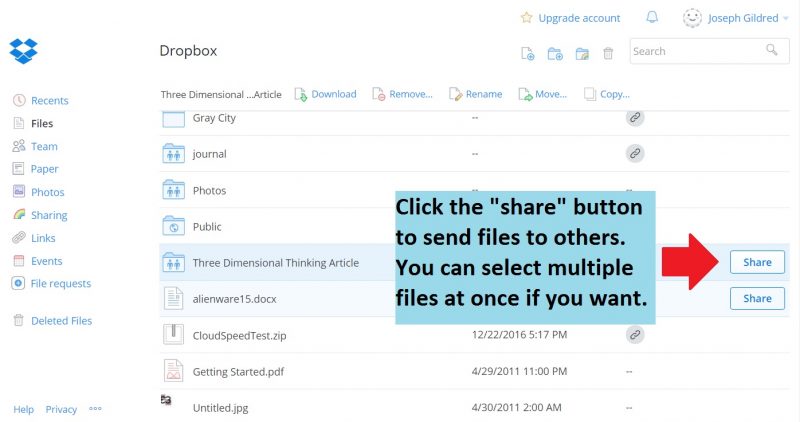Click the upload file icon

point(528,53)
